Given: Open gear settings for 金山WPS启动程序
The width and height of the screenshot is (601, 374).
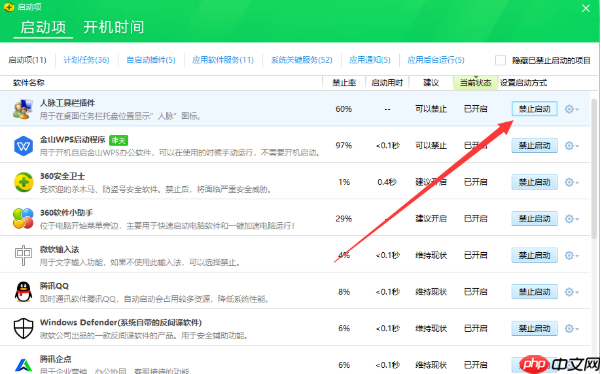Looking at the screenshot, I should [x=571, y=146].
